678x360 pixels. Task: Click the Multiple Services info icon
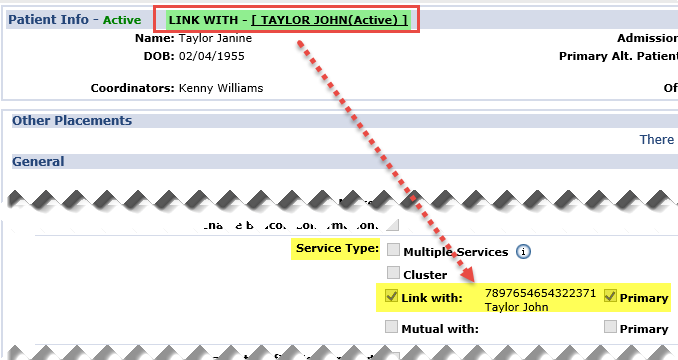[x=523, y=252]
